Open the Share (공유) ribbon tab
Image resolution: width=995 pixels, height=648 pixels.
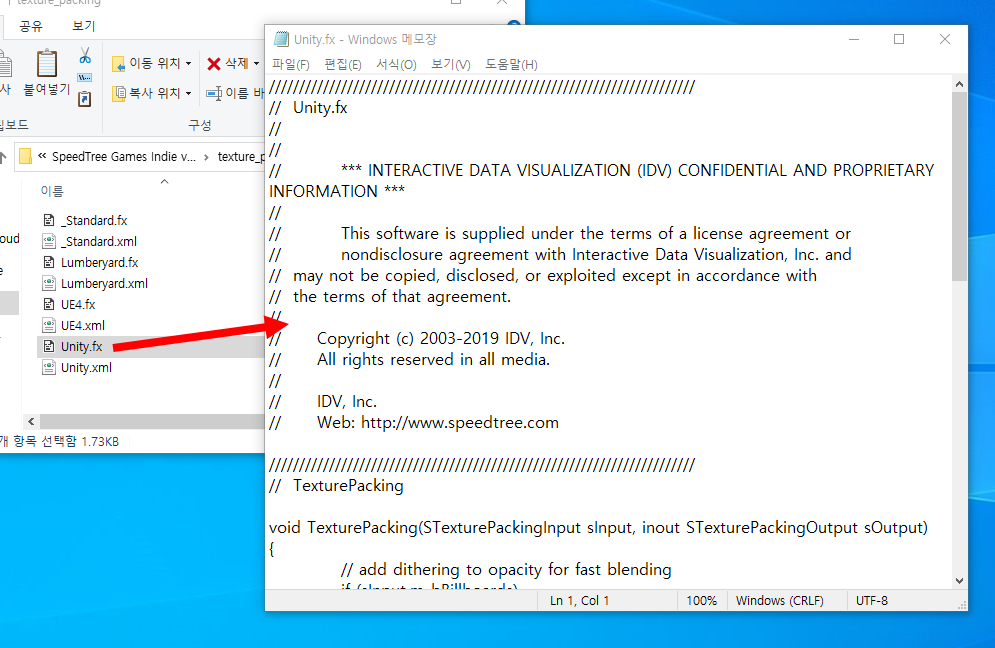(30, 26)
